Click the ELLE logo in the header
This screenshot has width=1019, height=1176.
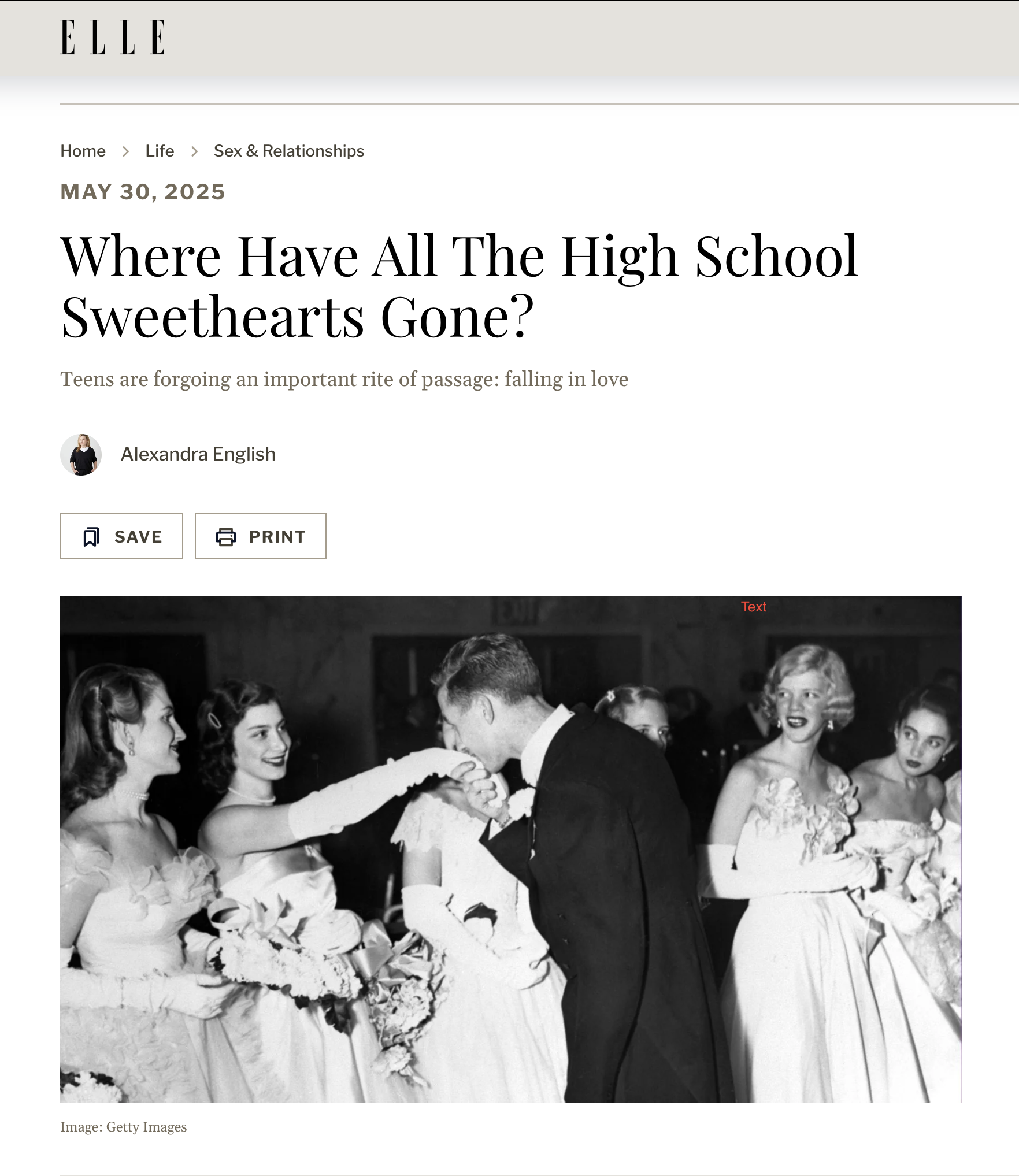113,37
